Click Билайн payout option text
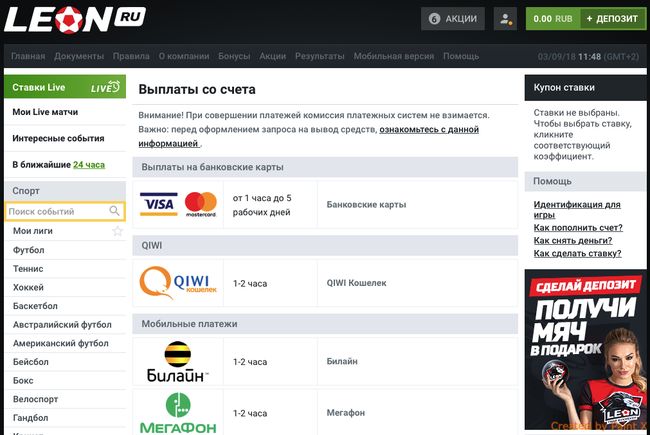650x435 pixels. coord(342,361)
